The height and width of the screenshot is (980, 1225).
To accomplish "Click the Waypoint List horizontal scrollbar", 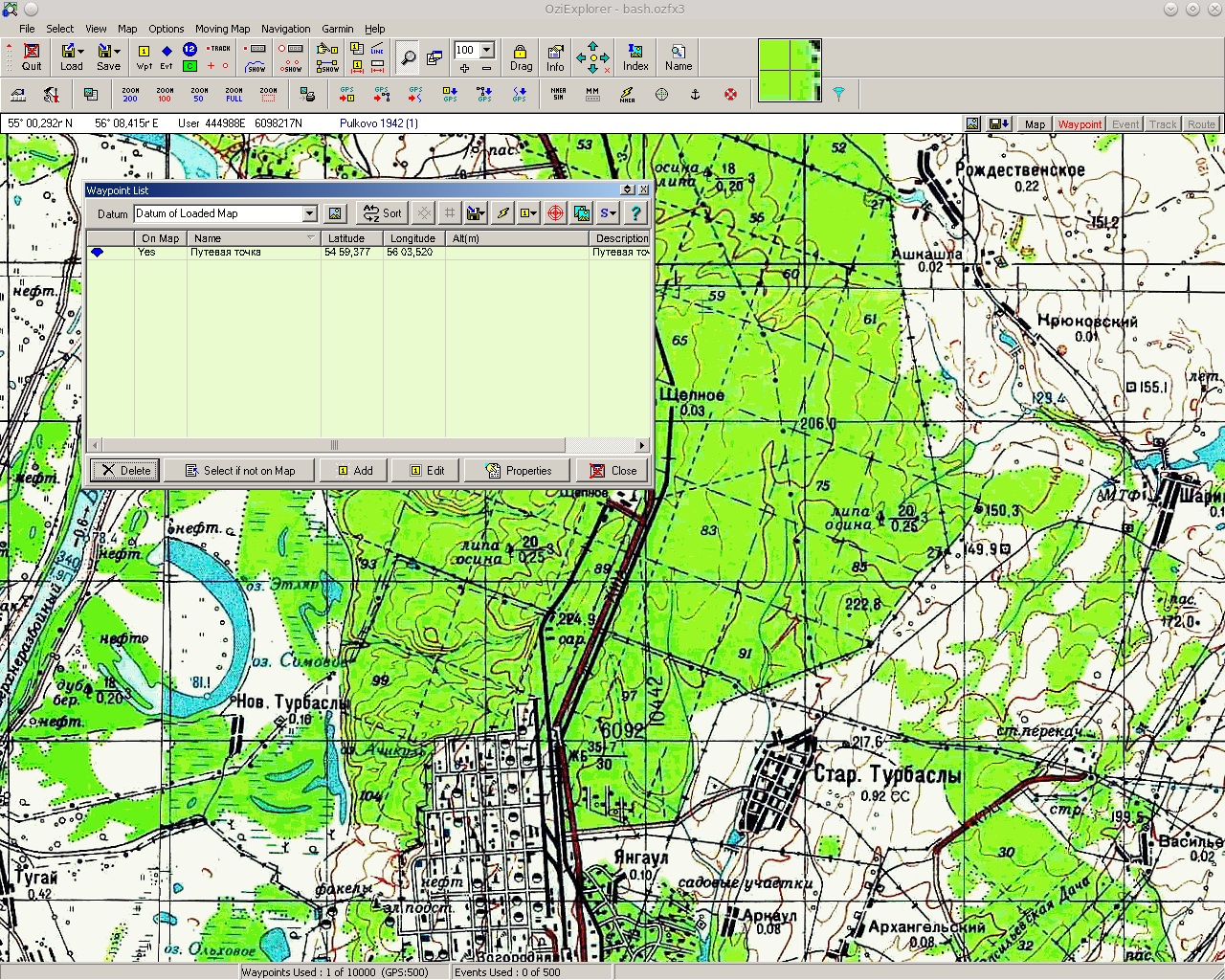I will coord(334,445).
